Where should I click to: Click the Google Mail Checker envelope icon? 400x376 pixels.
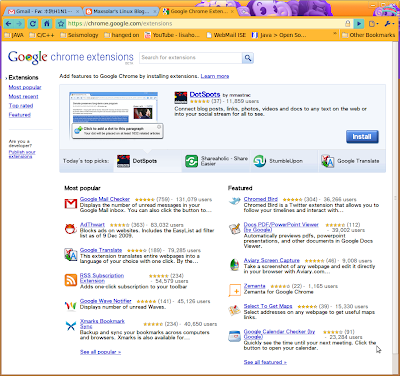[x=71, y=204]
